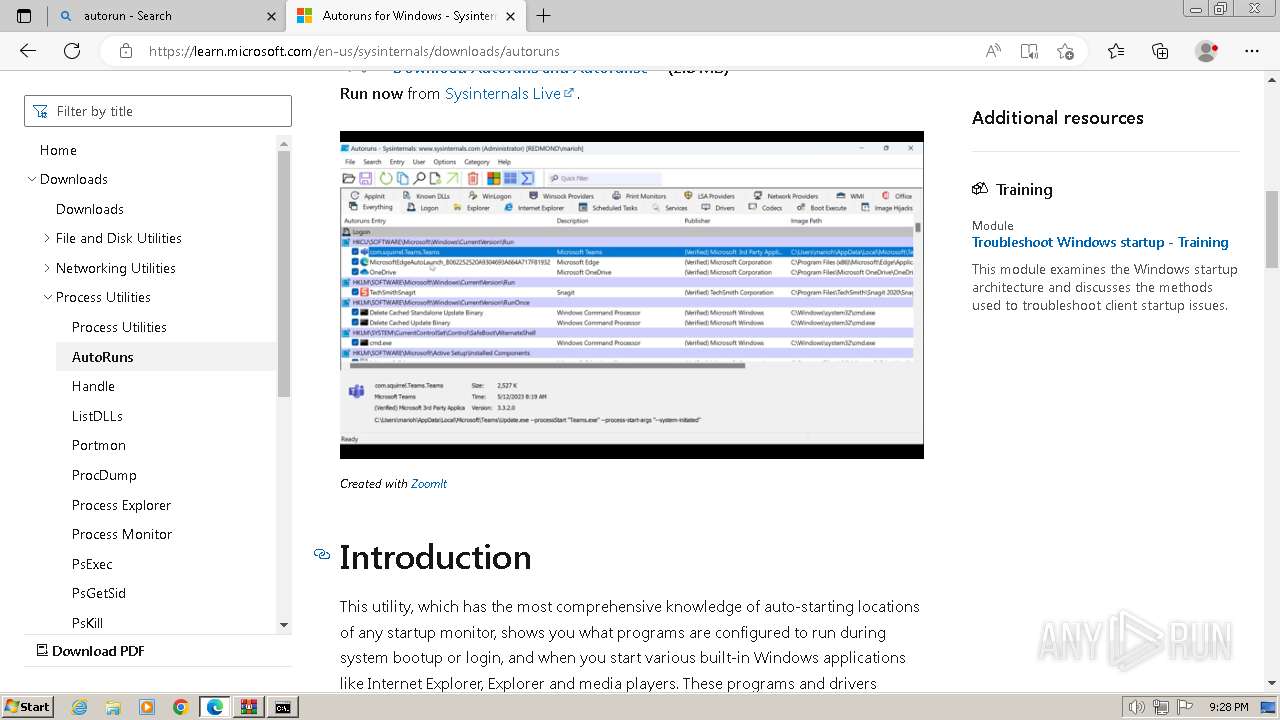Open the immersive reader icon

[x=1029, y=51]
